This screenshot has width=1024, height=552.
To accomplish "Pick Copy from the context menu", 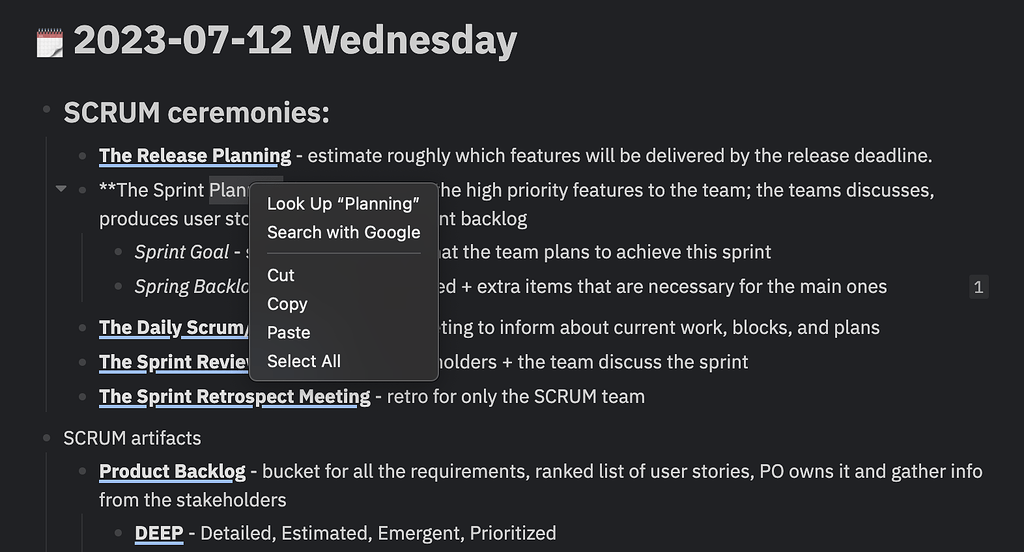I will (287, 304).
